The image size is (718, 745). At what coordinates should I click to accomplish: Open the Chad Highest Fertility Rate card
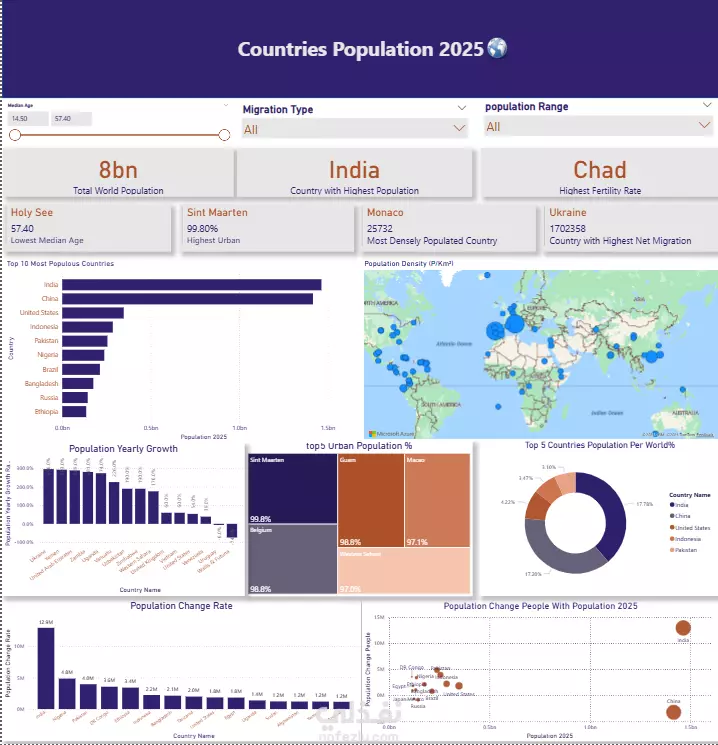(600, 174)
